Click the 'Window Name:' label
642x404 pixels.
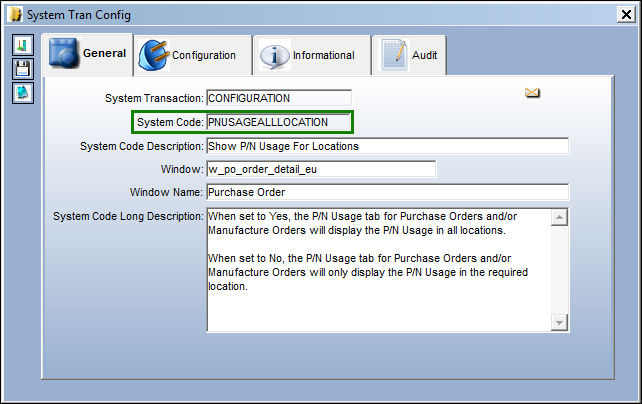(166, 192)
